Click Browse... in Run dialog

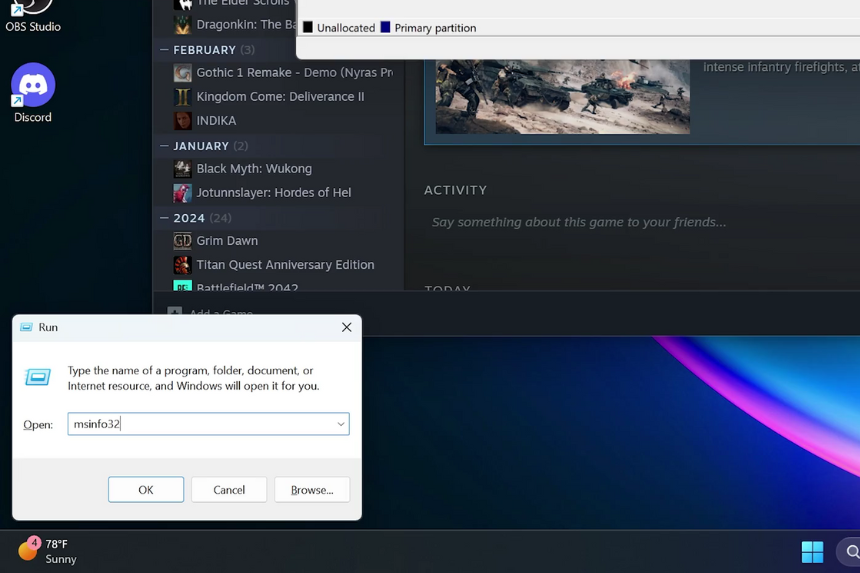pos(312,490)
